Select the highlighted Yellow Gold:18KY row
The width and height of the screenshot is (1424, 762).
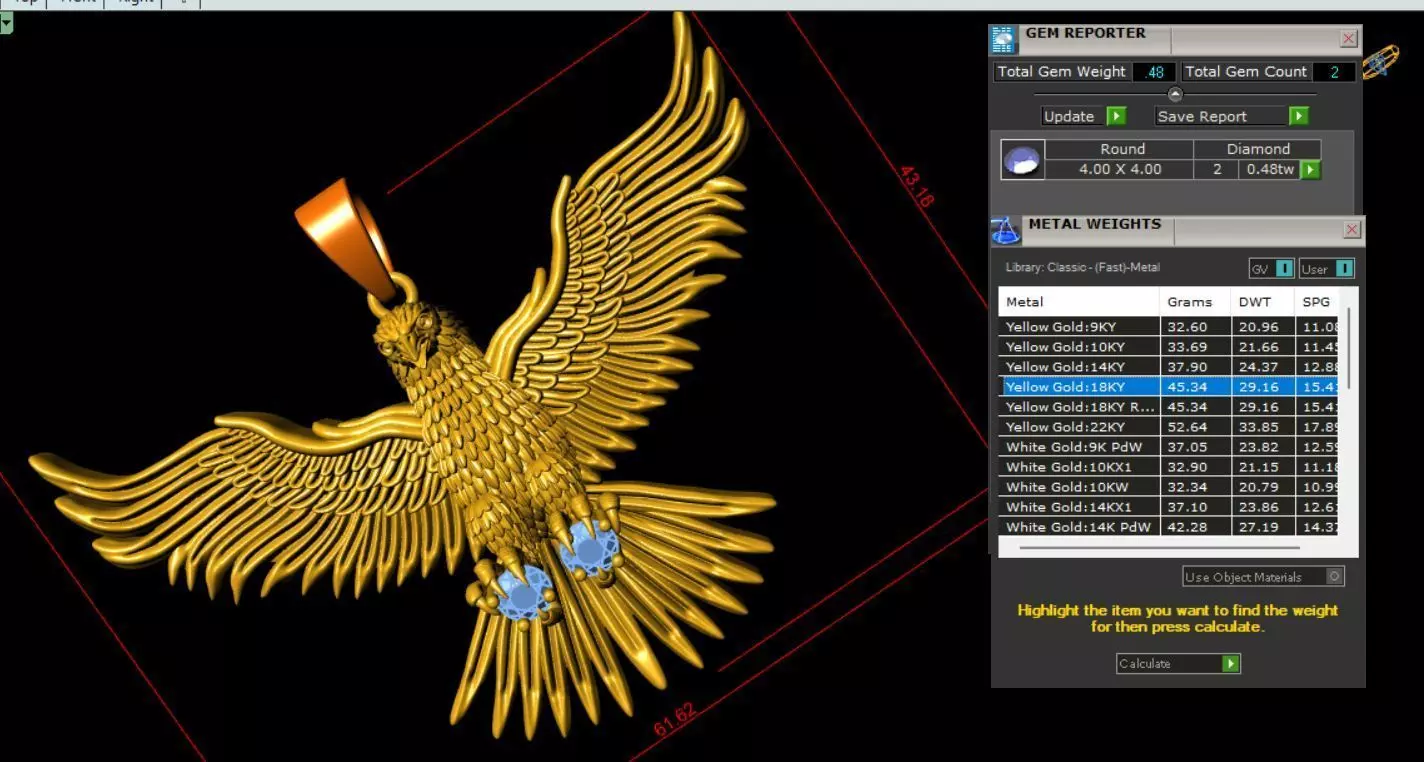pyautogui.click(x=1168, y=387)
